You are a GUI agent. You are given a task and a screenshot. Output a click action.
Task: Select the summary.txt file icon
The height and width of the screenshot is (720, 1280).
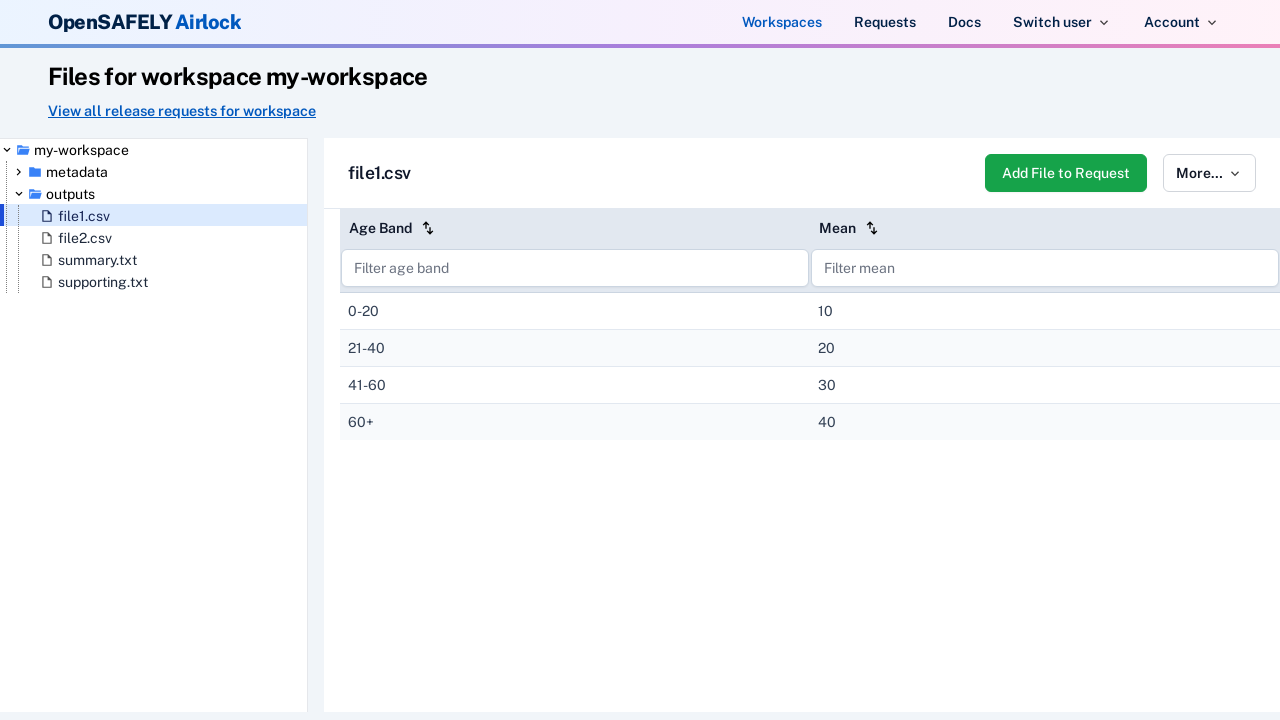[x=46, y=260]
